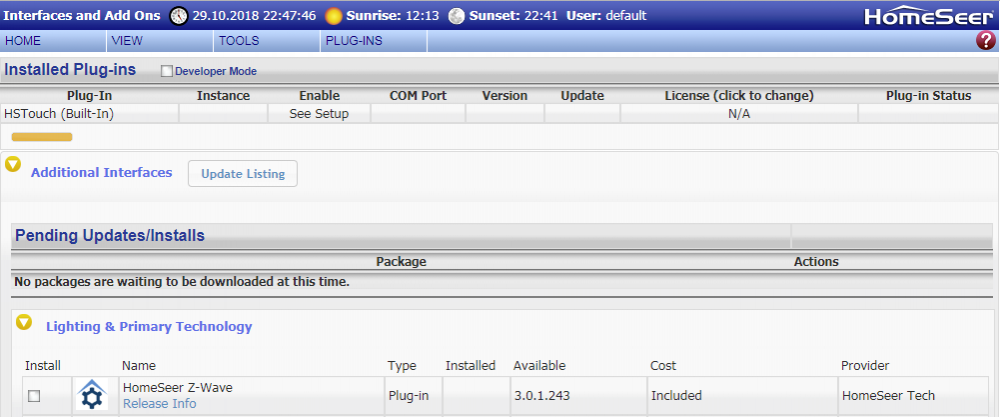Screen dimensions: 1000x417
Task: Open the HOME menu
Action: coord(23,41)
